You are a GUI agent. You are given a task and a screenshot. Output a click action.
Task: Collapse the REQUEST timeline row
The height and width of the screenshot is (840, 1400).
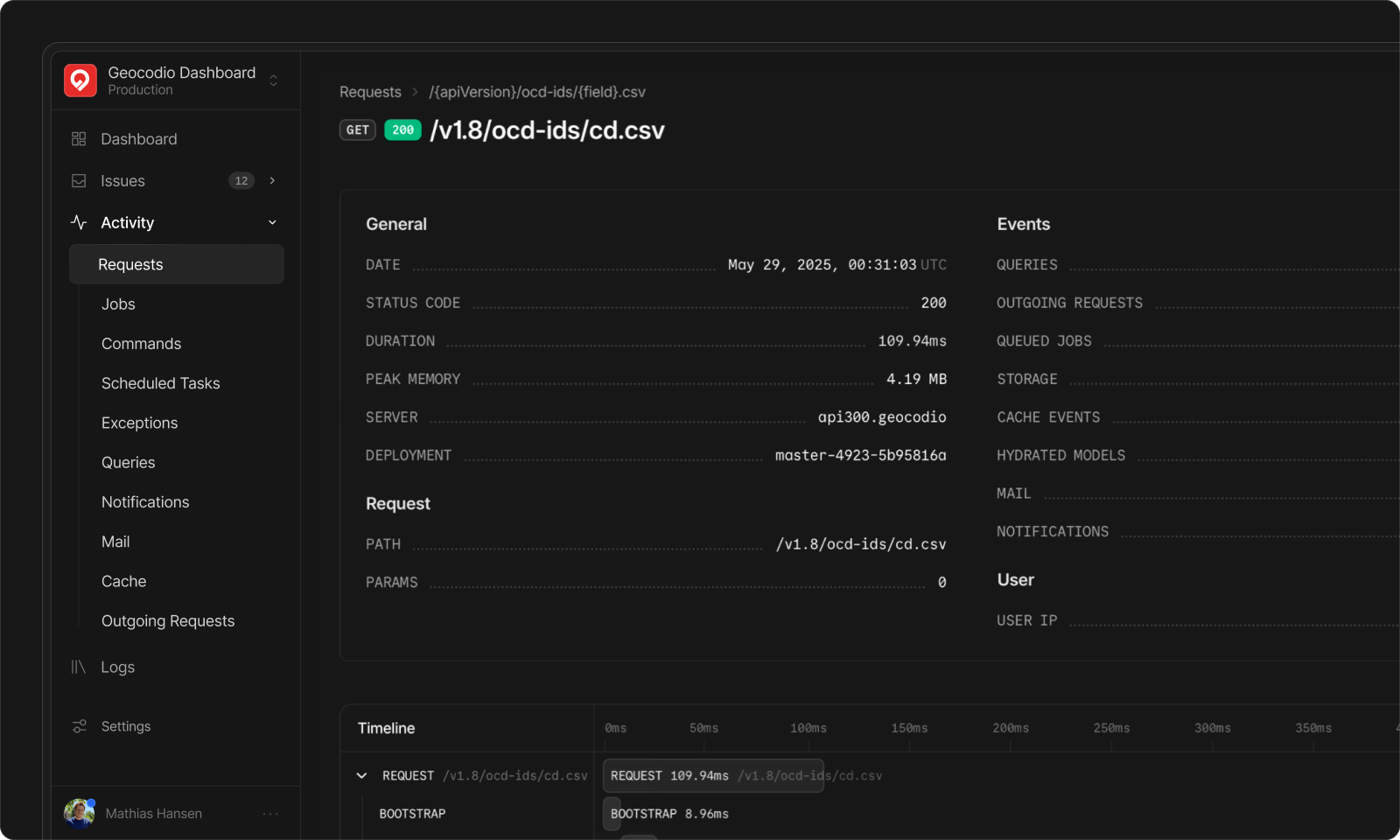click(361, 776)
